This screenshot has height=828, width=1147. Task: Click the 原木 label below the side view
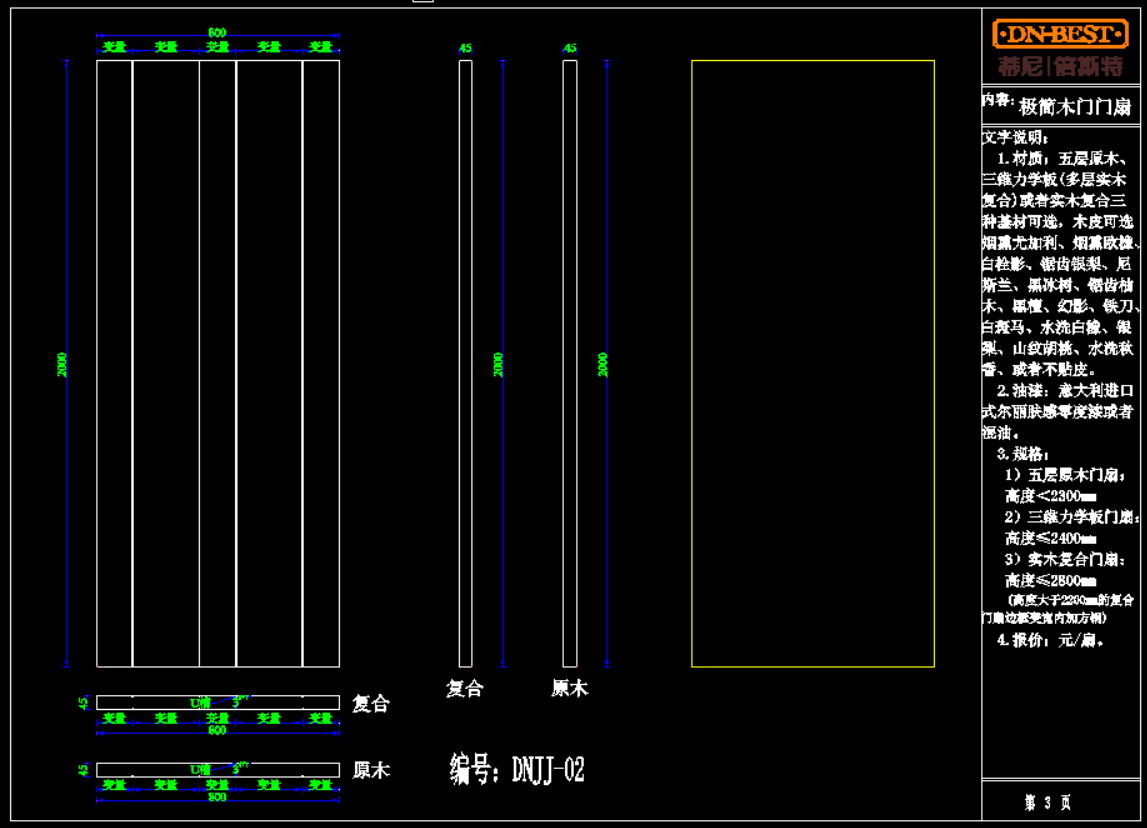click(570, 688)
